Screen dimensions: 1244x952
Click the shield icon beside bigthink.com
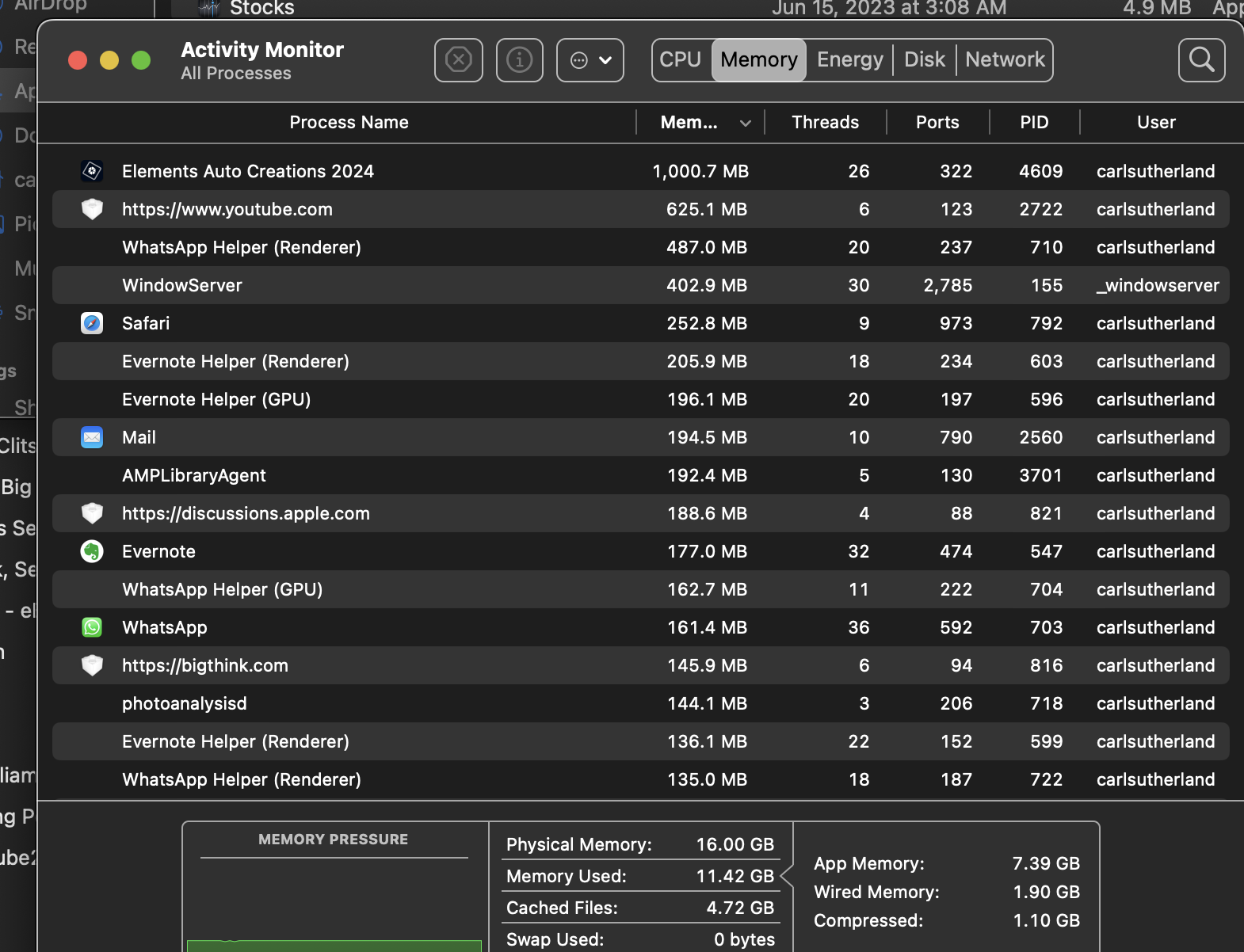(92, 665)
